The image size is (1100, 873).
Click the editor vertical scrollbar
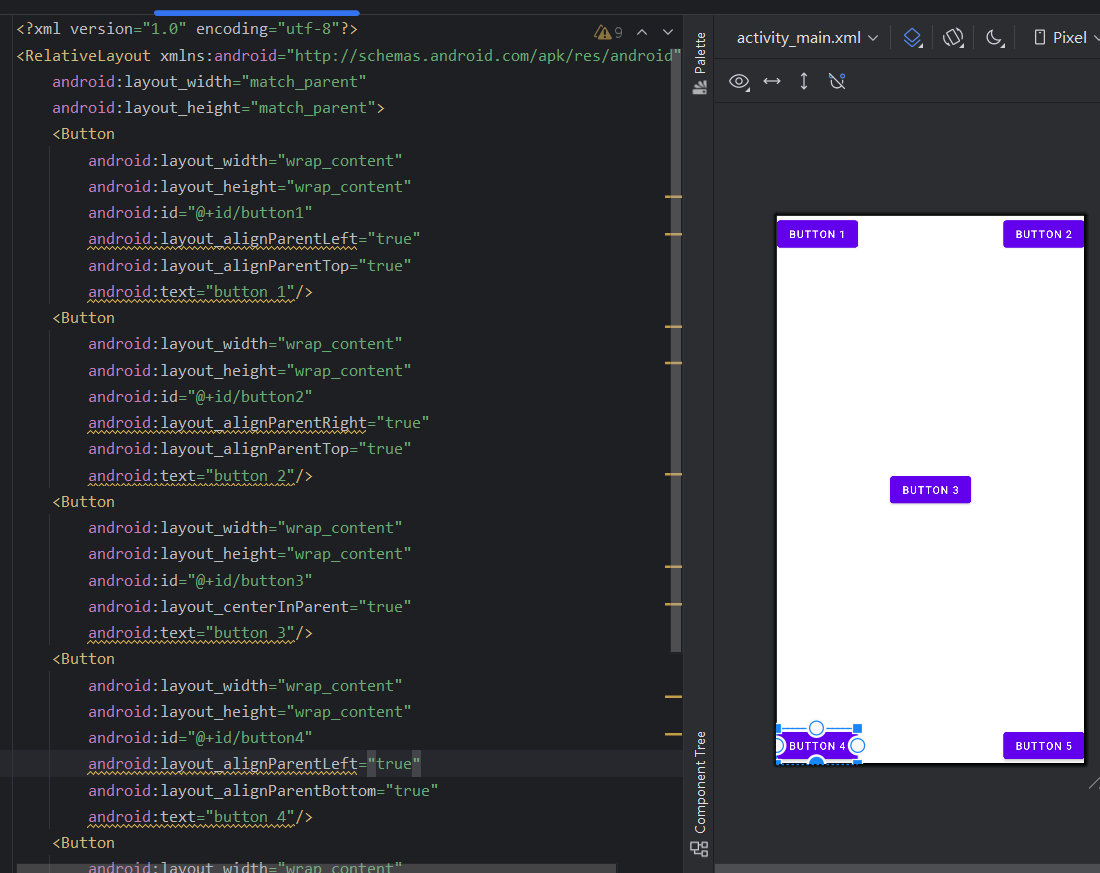coord(676,350)
